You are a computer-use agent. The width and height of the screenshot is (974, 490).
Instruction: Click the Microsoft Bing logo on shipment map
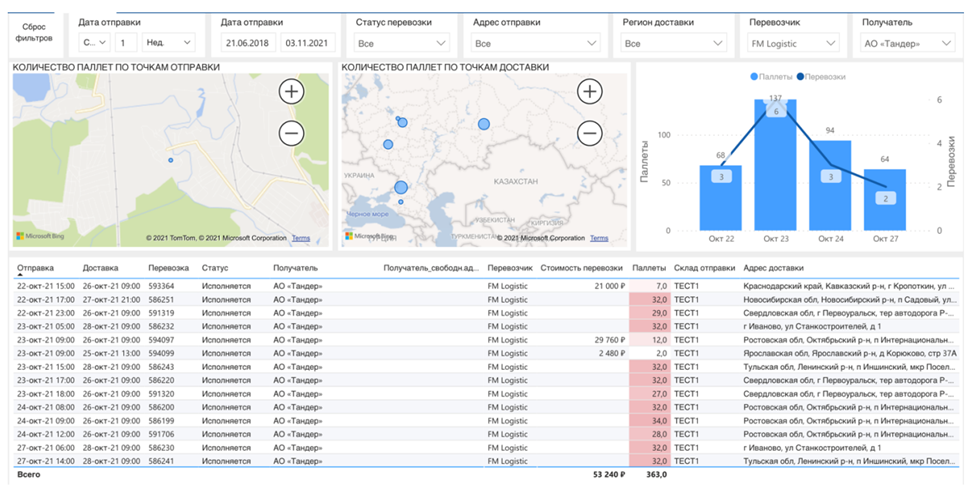point(40,236)
